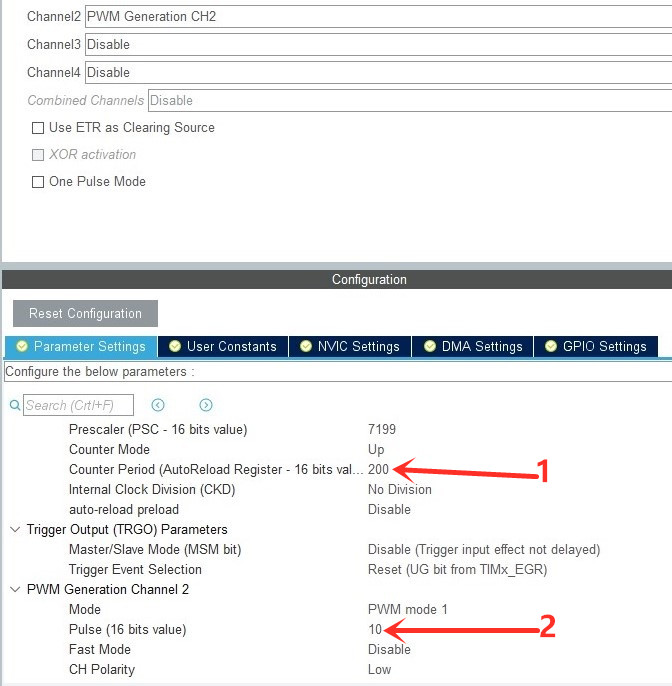Click NVIC Settings green check icon
The image size is (672, 686).
(x=306, y=346)
